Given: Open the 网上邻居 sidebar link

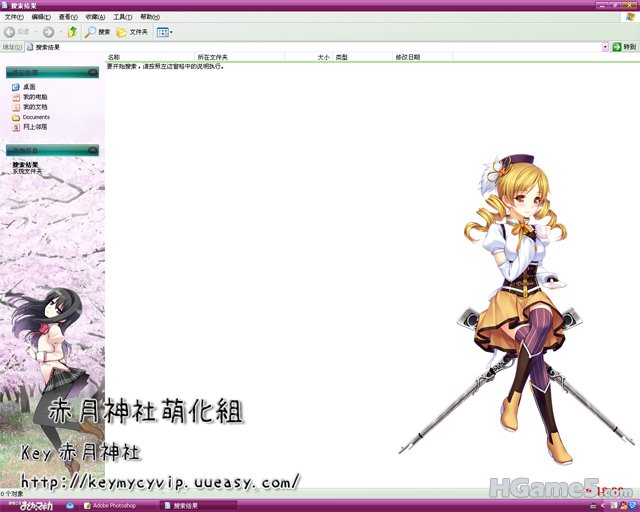Looking at the screenshot, I should (35, 127).
